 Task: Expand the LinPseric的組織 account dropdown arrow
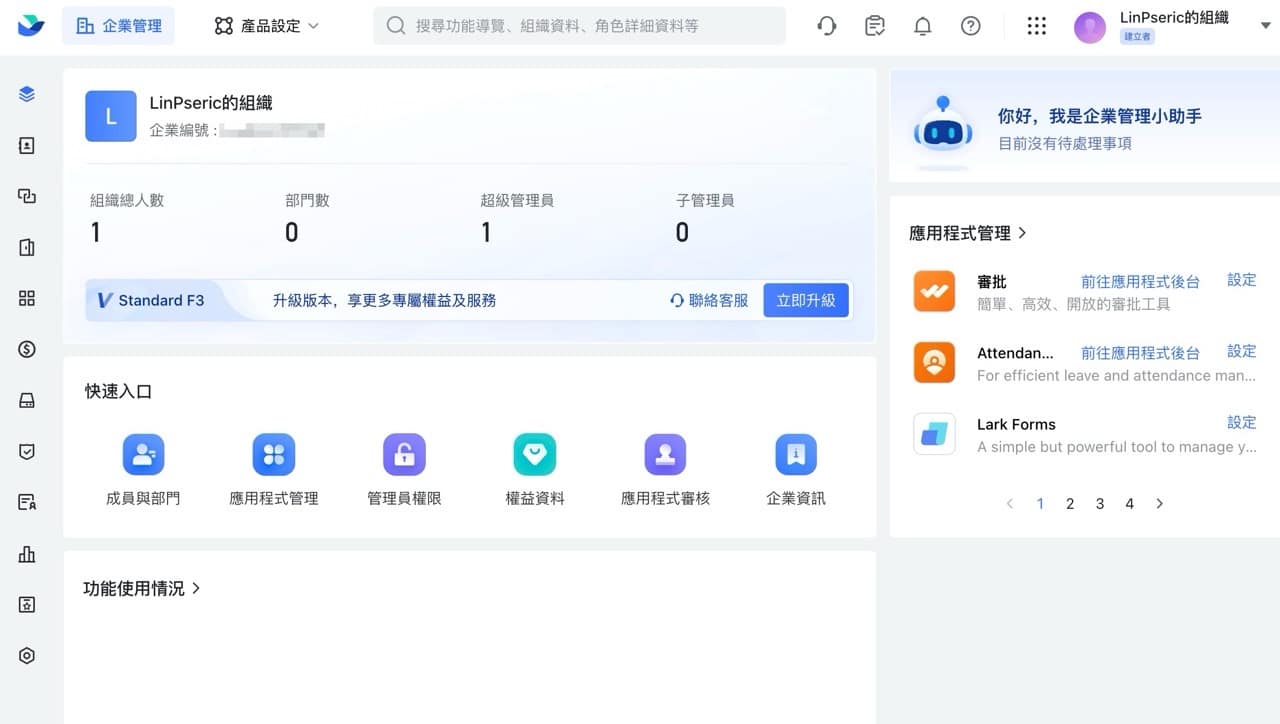[1265, 27]
